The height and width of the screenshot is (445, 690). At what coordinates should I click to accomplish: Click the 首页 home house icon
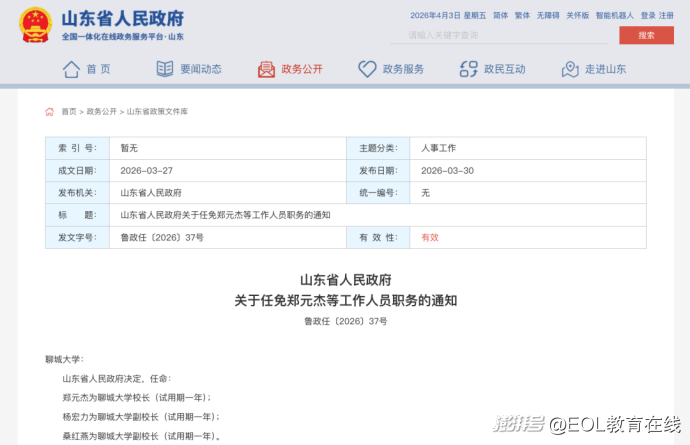[71, 69]
